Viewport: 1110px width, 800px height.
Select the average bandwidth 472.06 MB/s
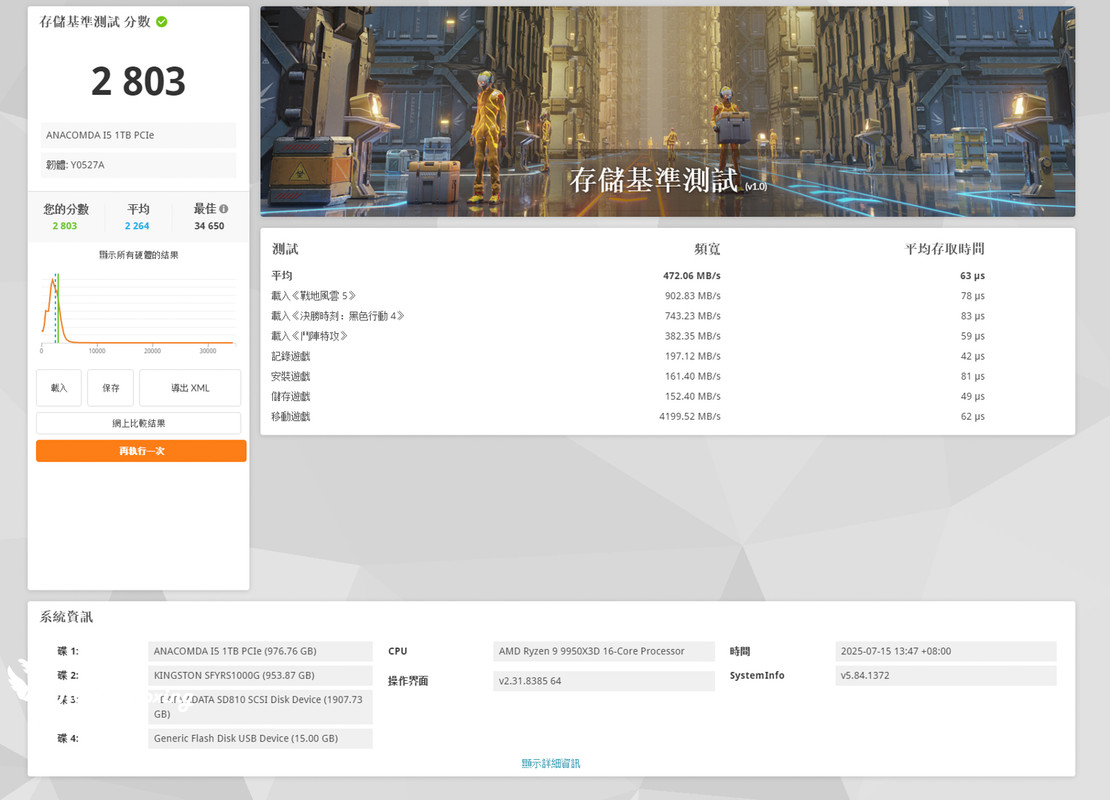click(692, 275)
